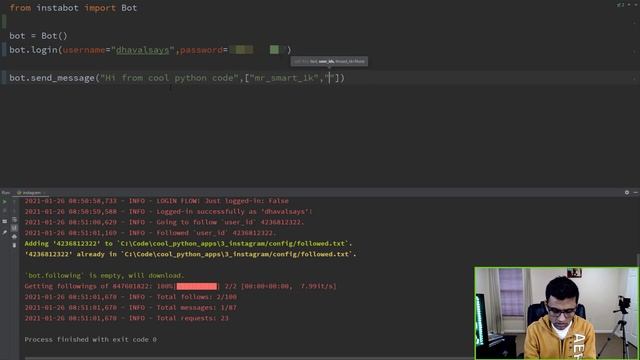
Task: Click the down-the-stack-trace arrow in Run panel
Action: click(x=14, y=211)
